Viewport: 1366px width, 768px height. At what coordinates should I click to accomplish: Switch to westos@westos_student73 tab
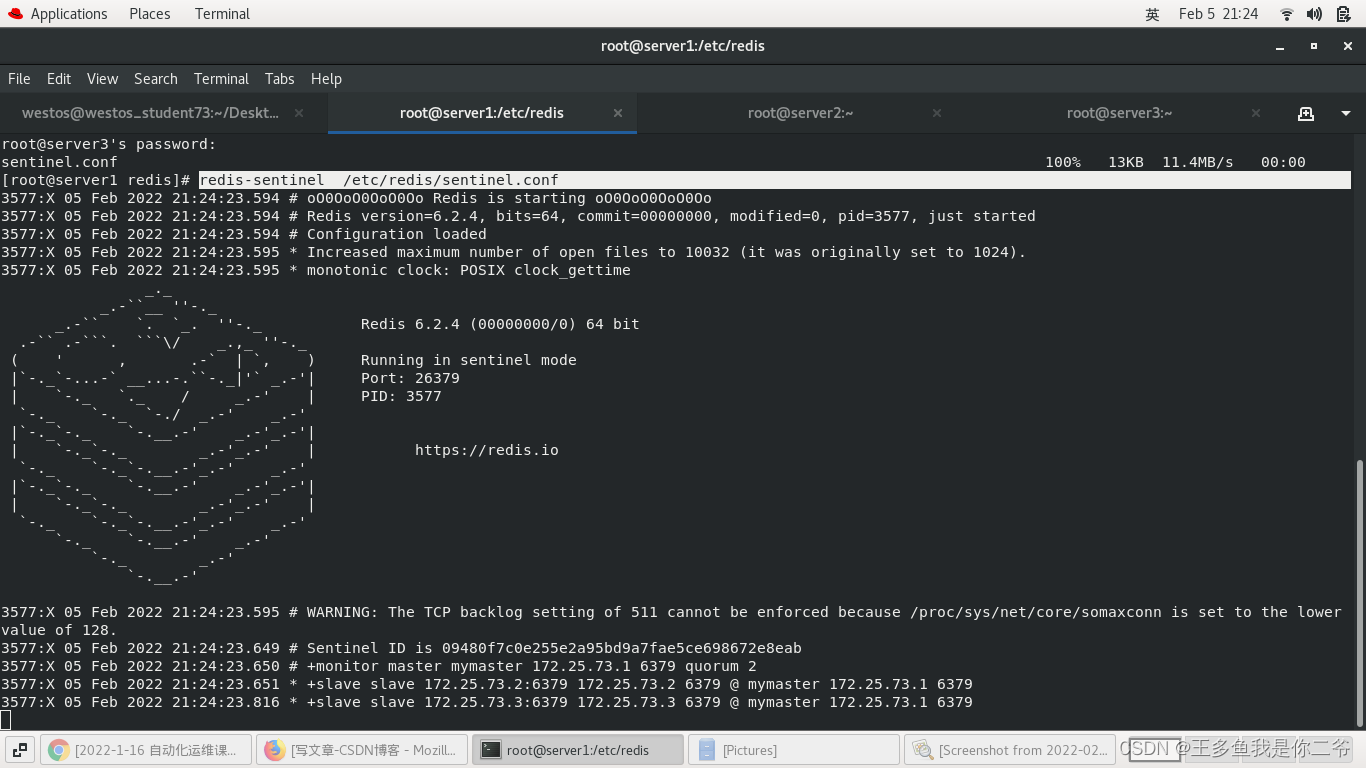tap(150, 113)
